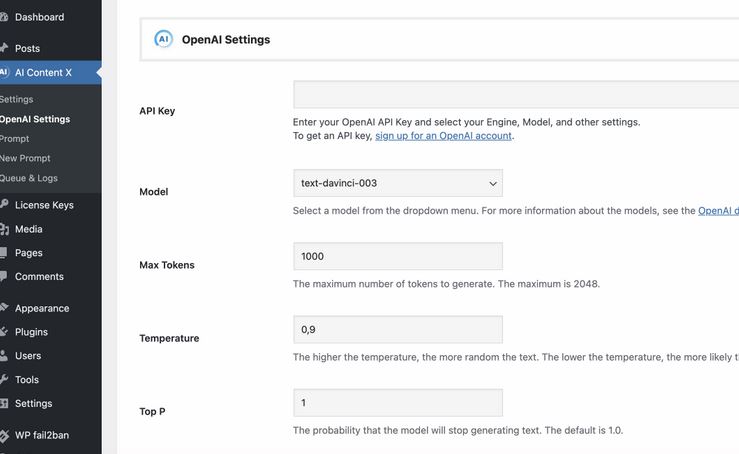Screen dimensions: 739x454
Task: Click the Plugins plug icon
Action: click(x=4, y=332)
